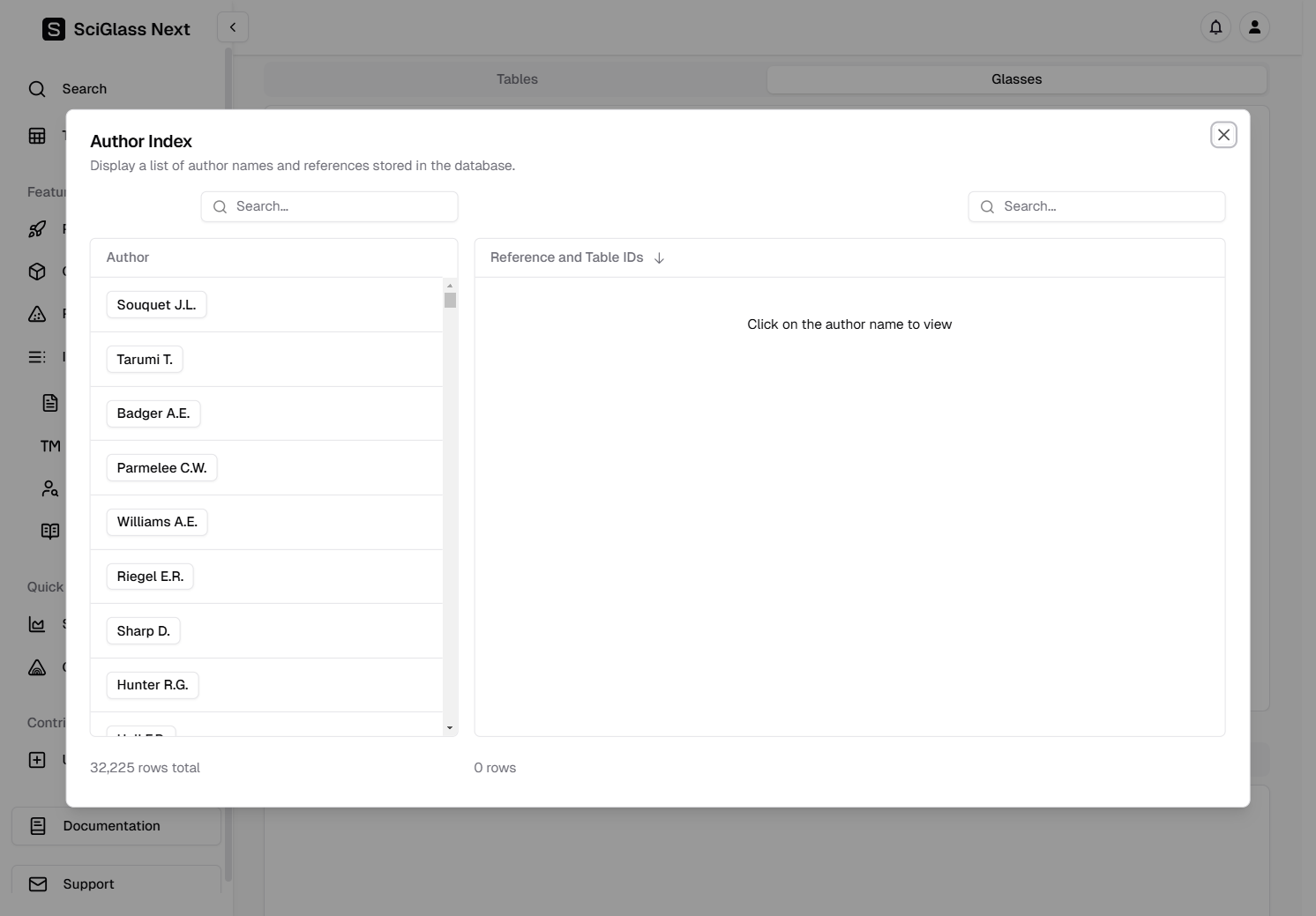
Task: Choose author Hunter R.G.
Action: tap(153, 685)
